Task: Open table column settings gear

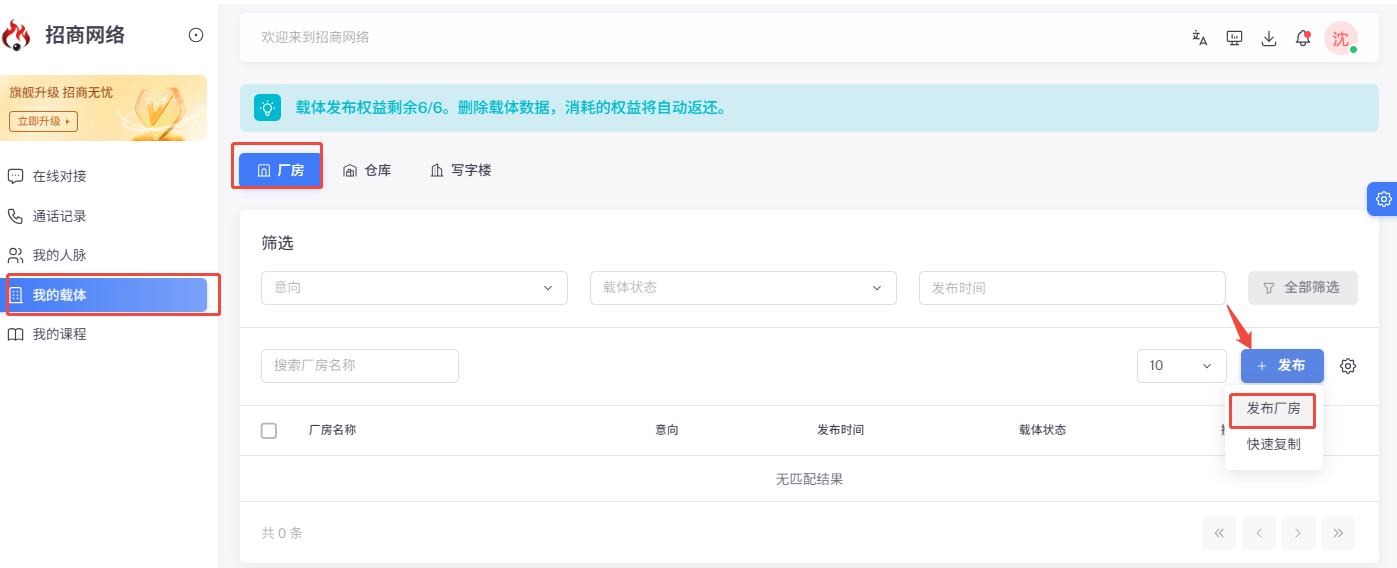Action: [1348, 366]
